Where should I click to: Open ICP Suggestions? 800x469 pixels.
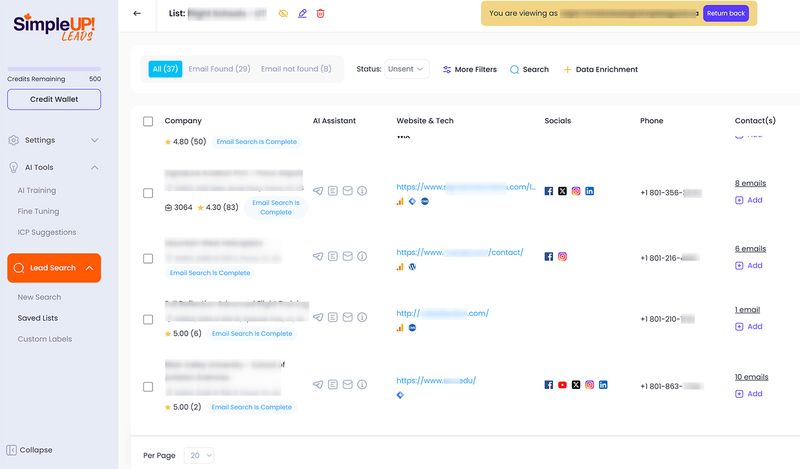(46, 232)
